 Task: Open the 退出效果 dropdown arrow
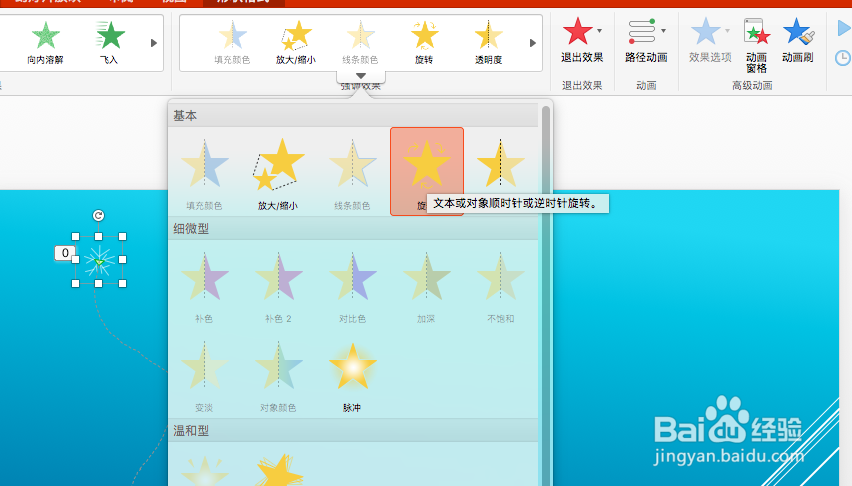pos(599,31)
